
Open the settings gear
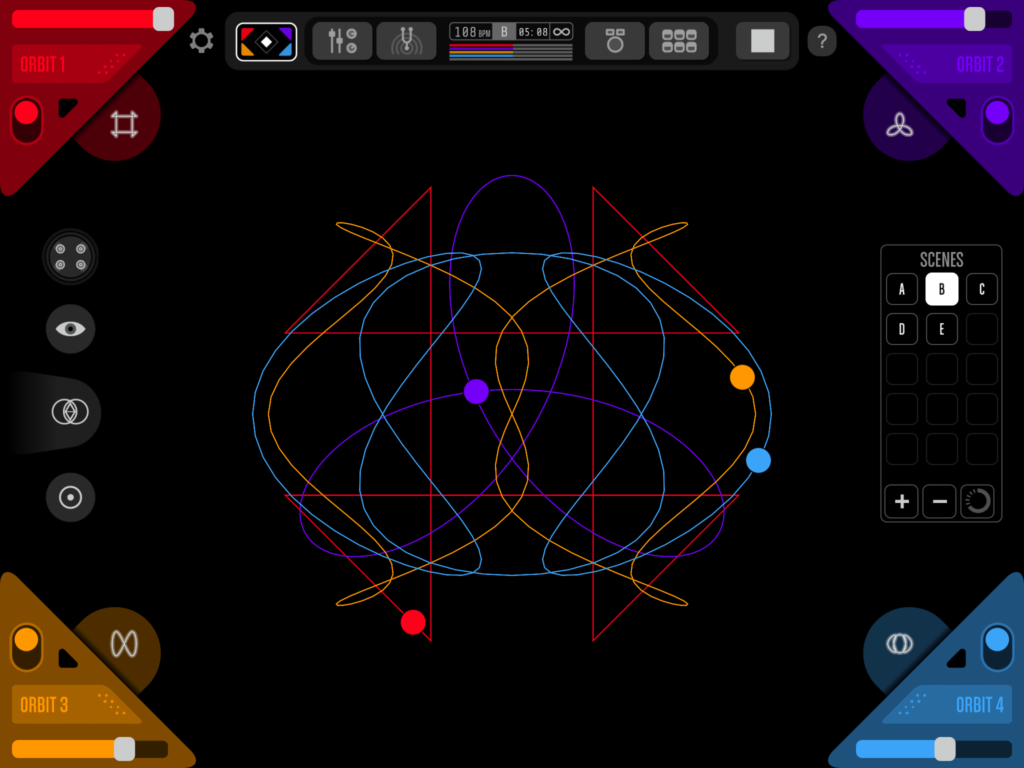pos(201,41)
